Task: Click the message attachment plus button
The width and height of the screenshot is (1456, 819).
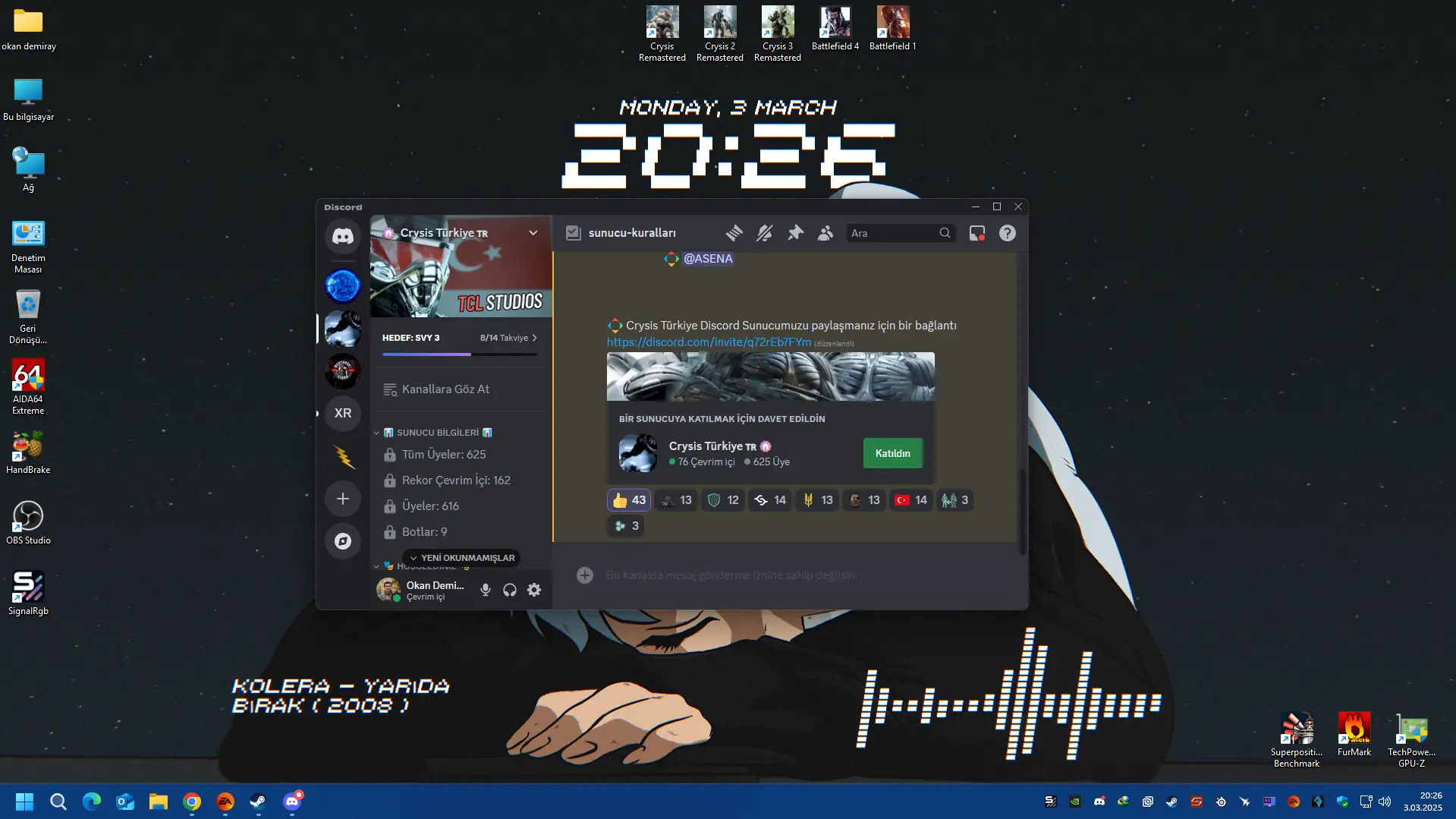Action: point(584,575)
